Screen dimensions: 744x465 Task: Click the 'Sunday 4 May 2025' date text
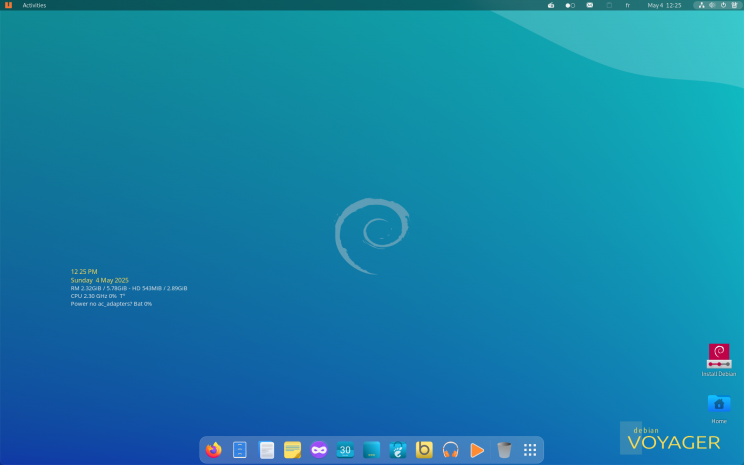coord(100,280)
